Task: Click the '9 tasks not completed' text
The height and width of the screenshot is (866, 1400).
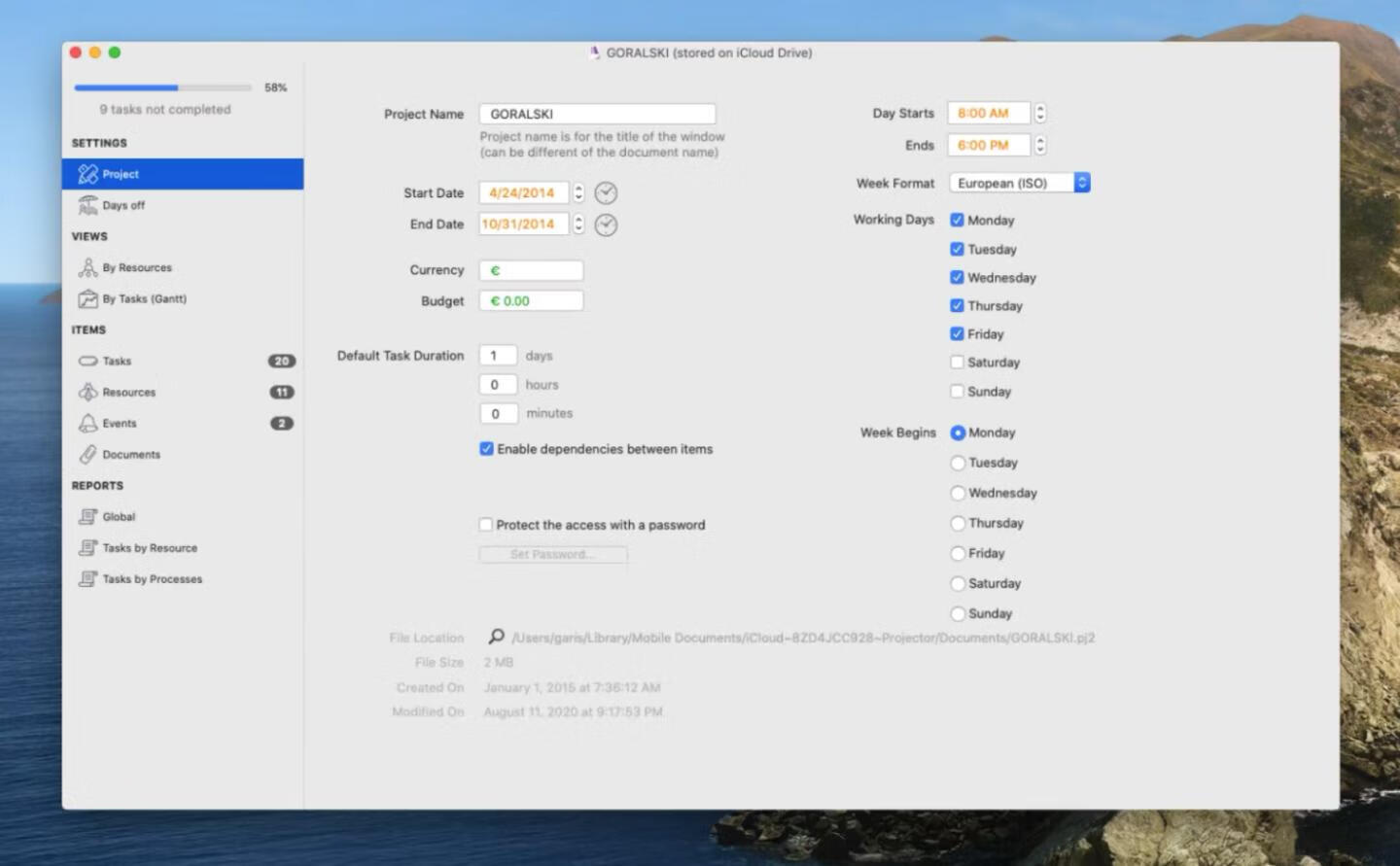Action: click(165, 109)
